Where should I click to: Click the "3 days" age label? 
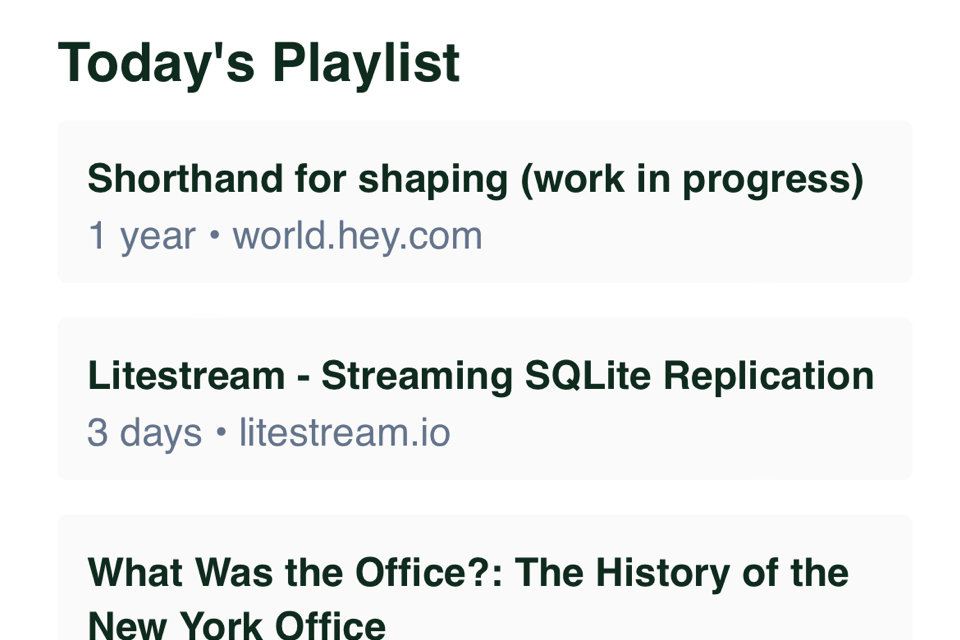(x=144, y=433)
